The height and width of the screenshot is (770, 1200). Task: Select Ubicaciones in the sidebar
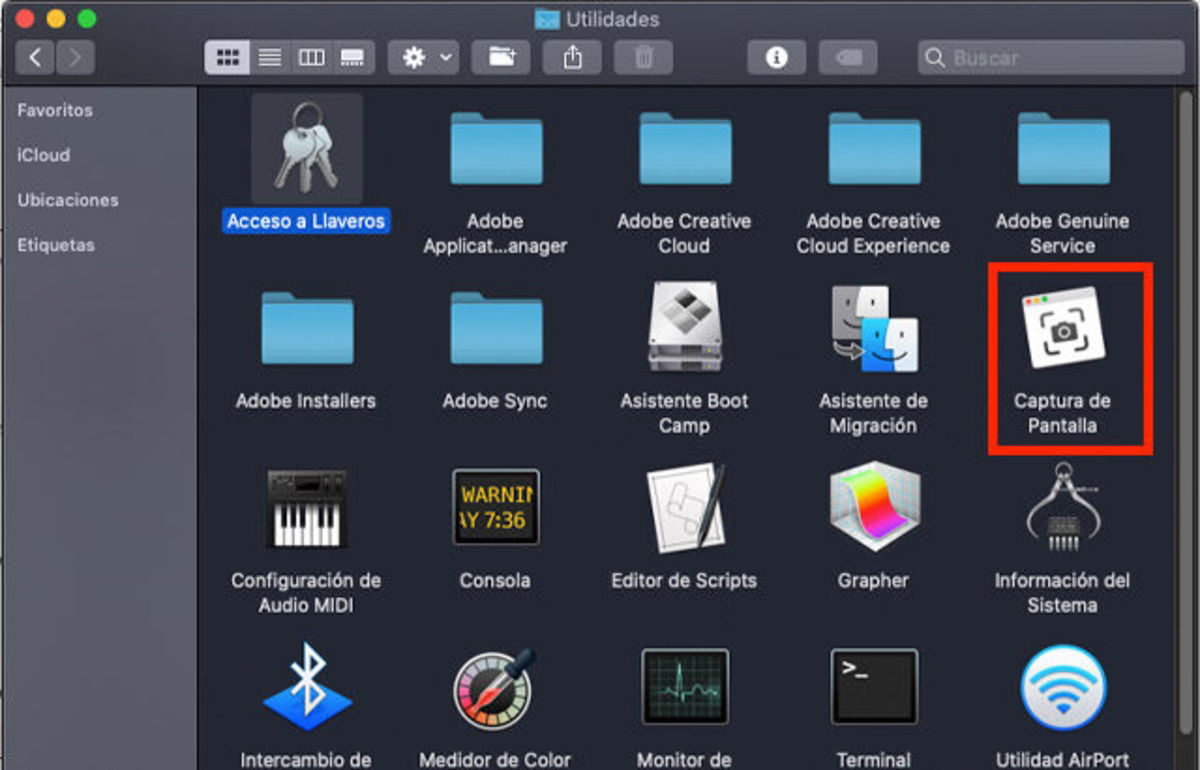[x=68, y=200]
